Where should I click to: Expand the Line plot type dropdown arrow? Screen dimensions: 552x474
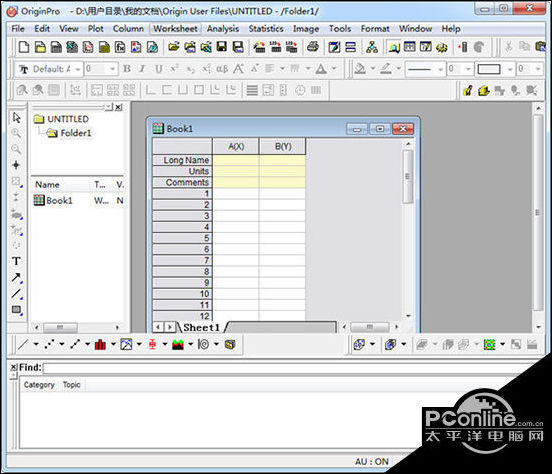[x=36, y=344]
